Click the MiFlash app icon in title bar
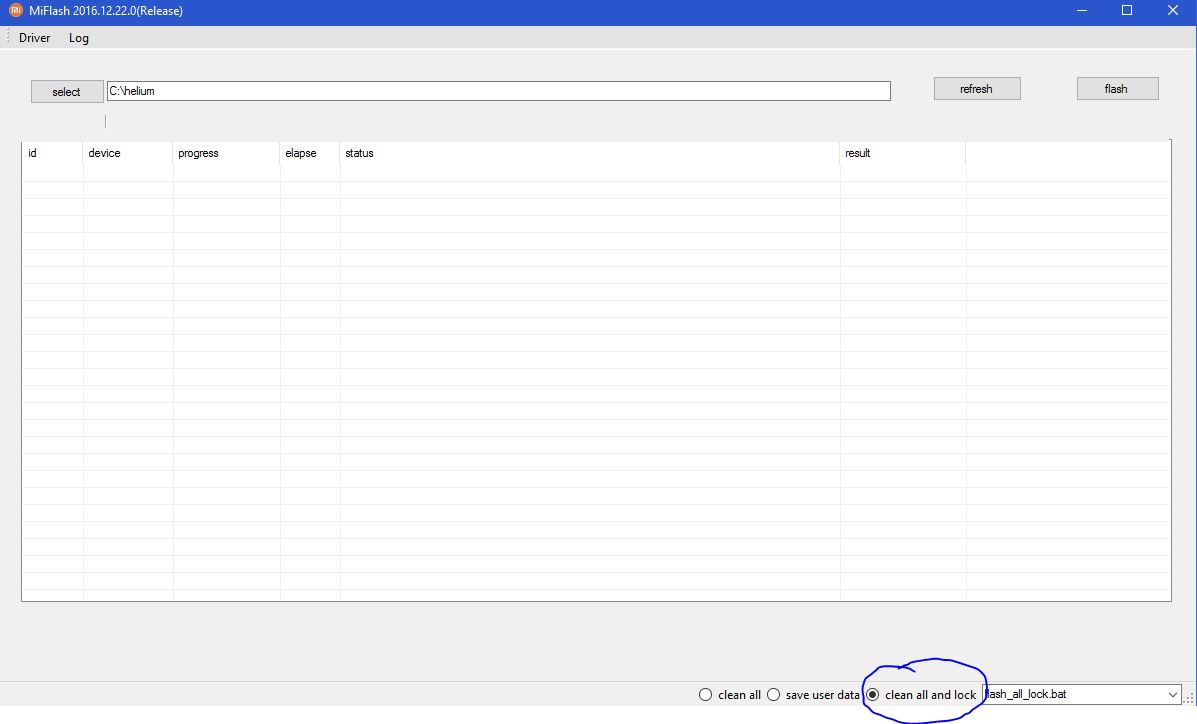The width and height of the screenshot is (1197, 724). tap(15, 11)
